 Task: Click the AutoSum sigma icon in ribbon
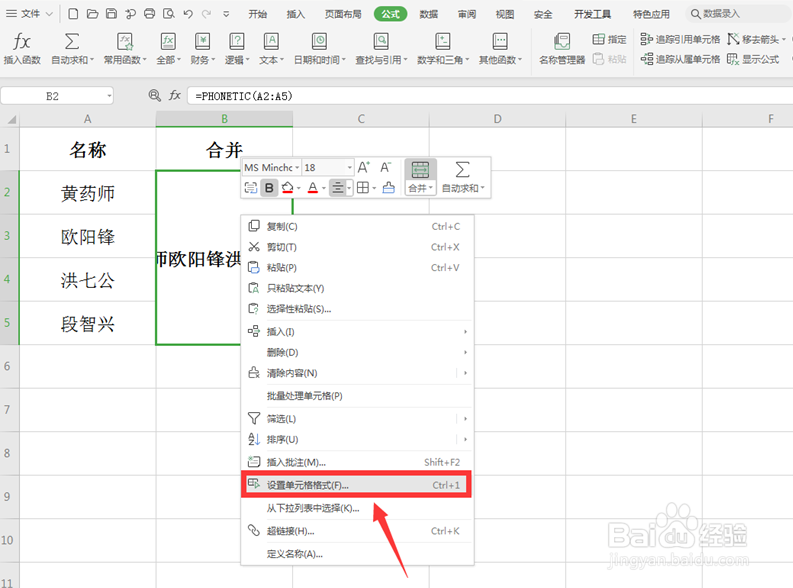click(x=72, y=41)
